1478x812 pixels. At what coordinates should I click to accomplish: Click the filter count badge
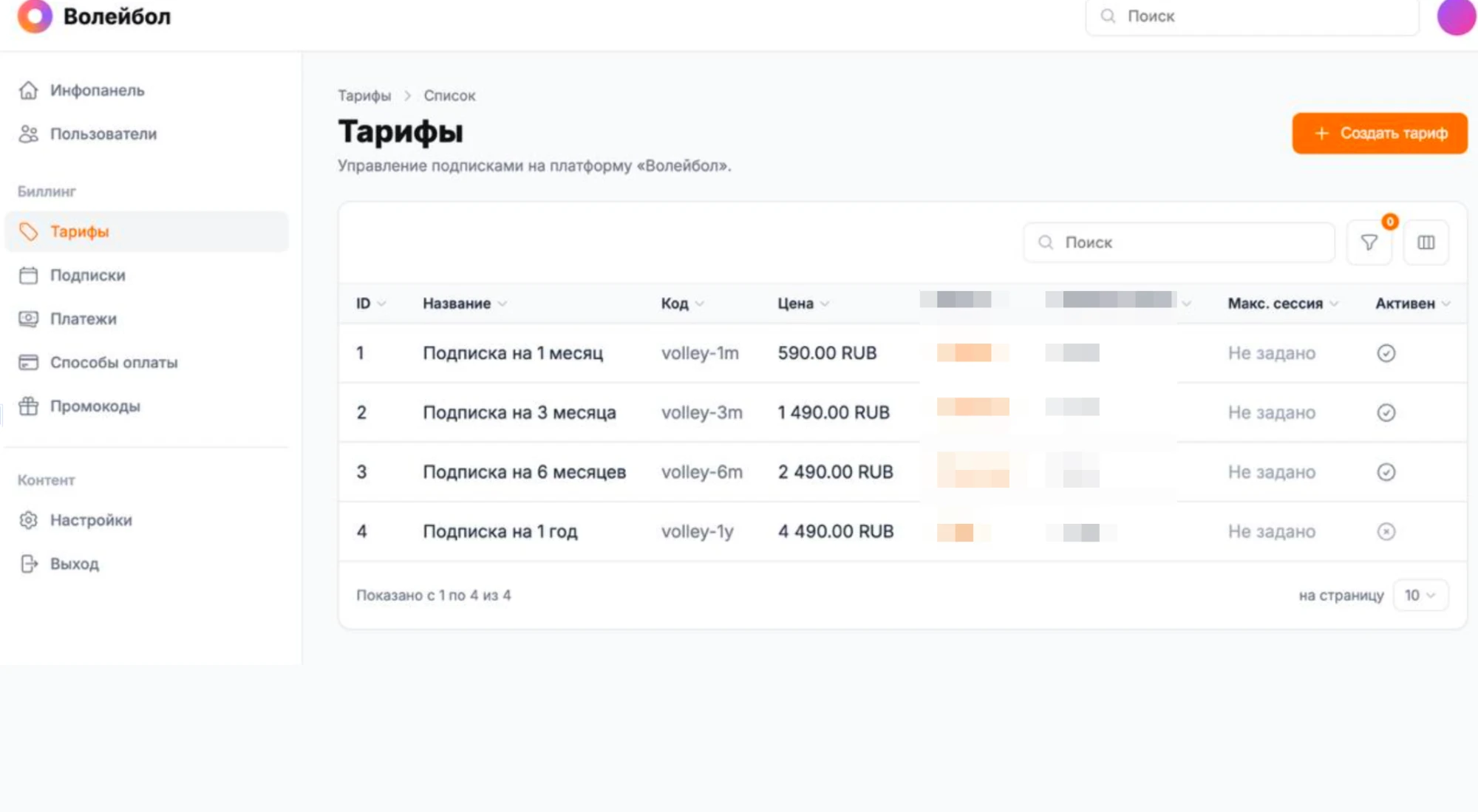[1390, 221]
